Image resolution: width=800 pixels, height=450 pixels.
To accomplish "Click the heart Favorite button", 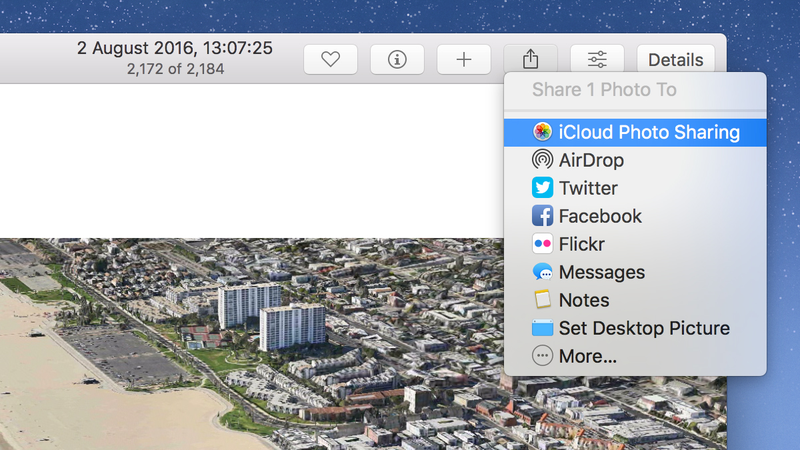I will [331, 60].
